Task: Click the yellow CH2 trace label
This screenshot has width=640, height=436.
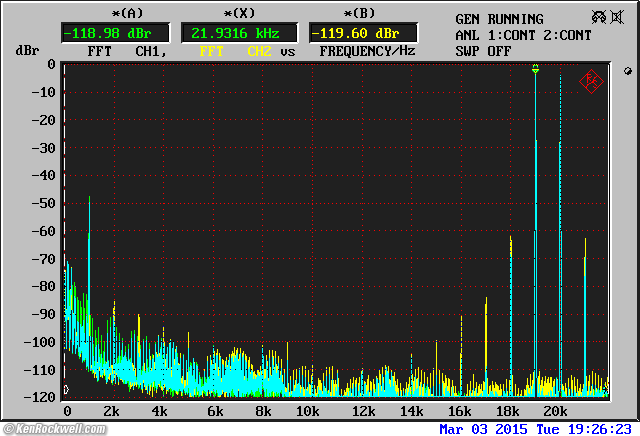Action: (258, 50)
